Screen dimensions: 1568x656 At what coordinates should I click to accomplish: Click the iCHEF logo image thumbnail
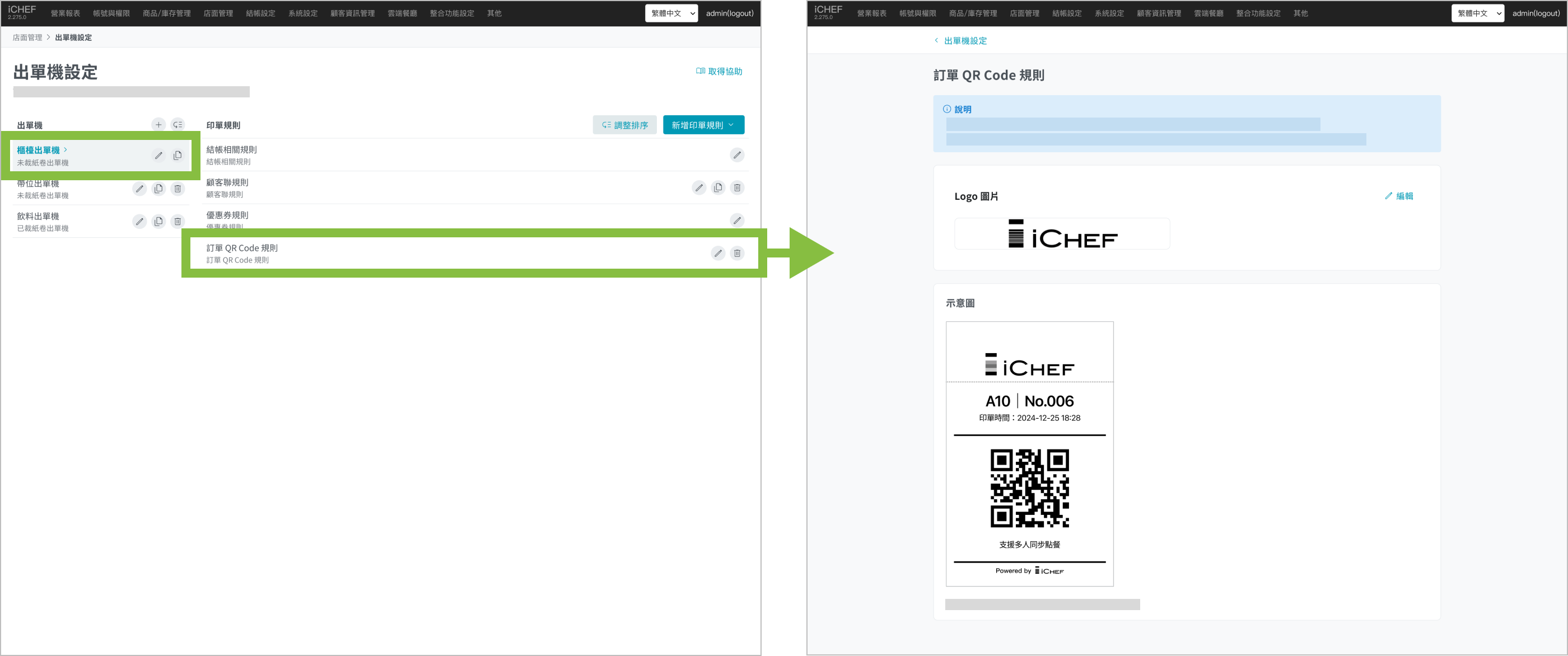click(1062, 235)
